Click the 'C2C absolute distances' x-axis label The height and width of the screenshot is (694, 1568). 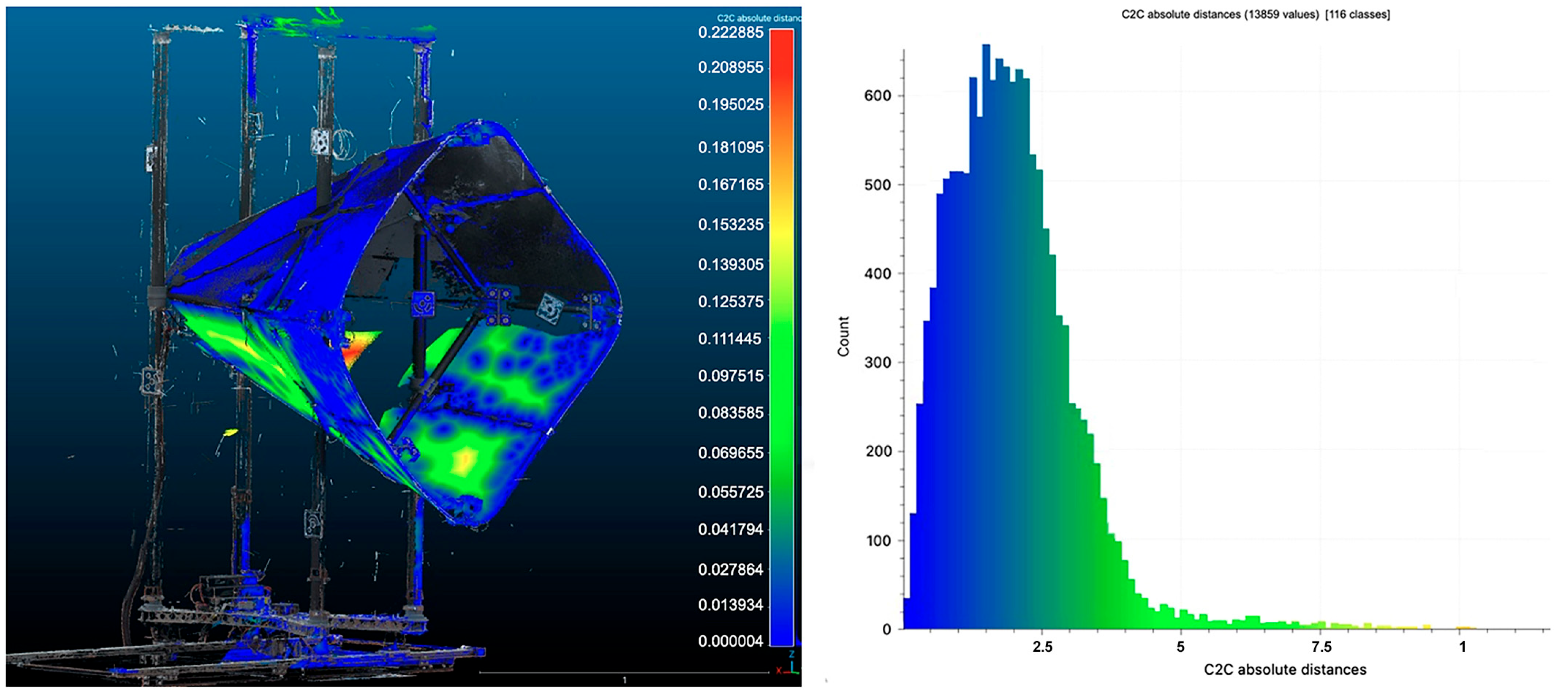pyautogui.click(x=1284, y=670)
